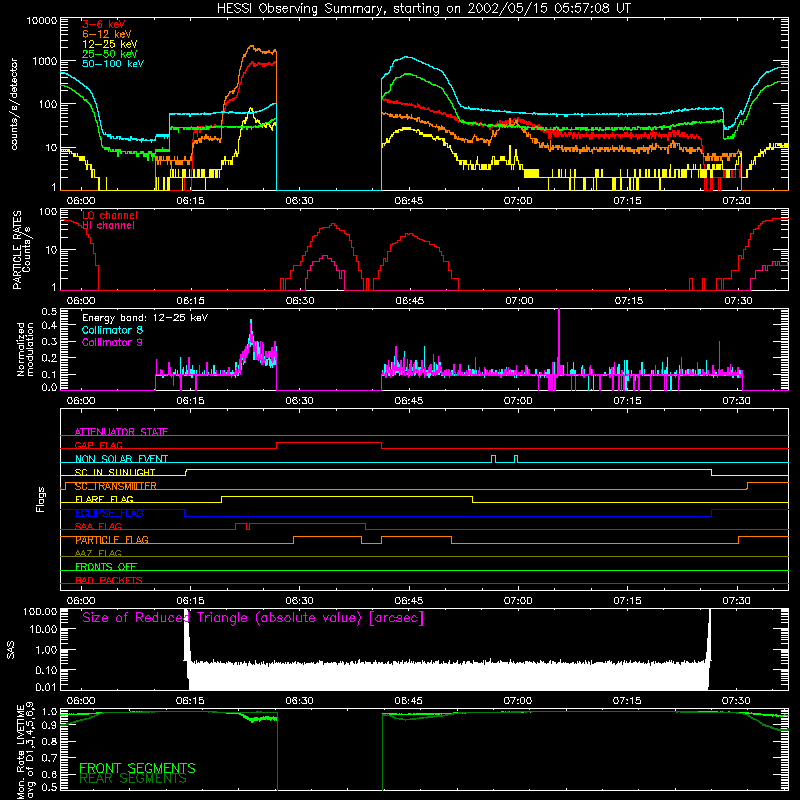800x800 pixels.
Task: Click the ATTENUATOR_STATE flag label
Action: 121,432
